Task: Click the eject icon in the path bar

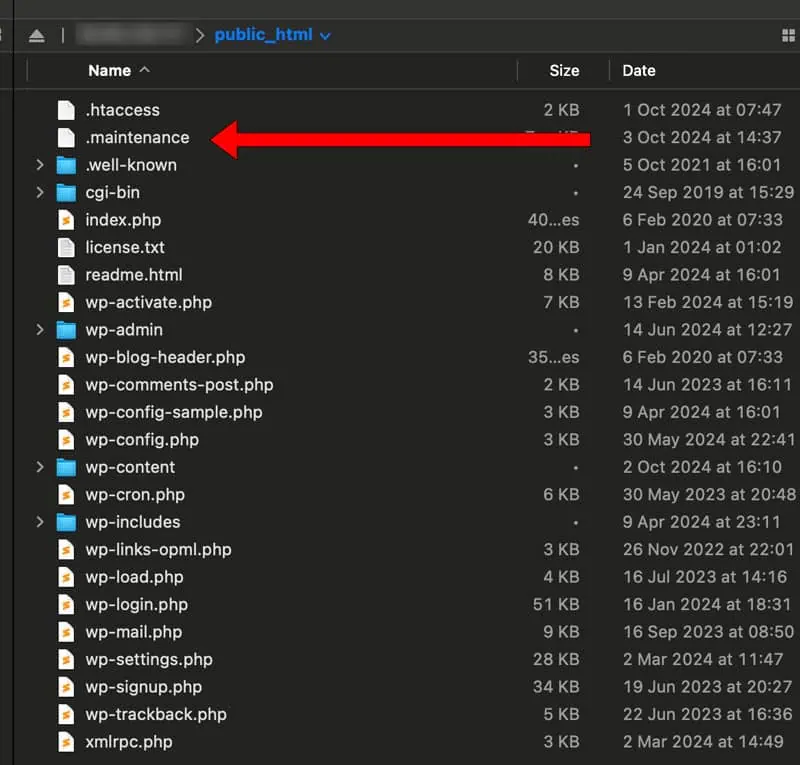Action: pos(36,35)
